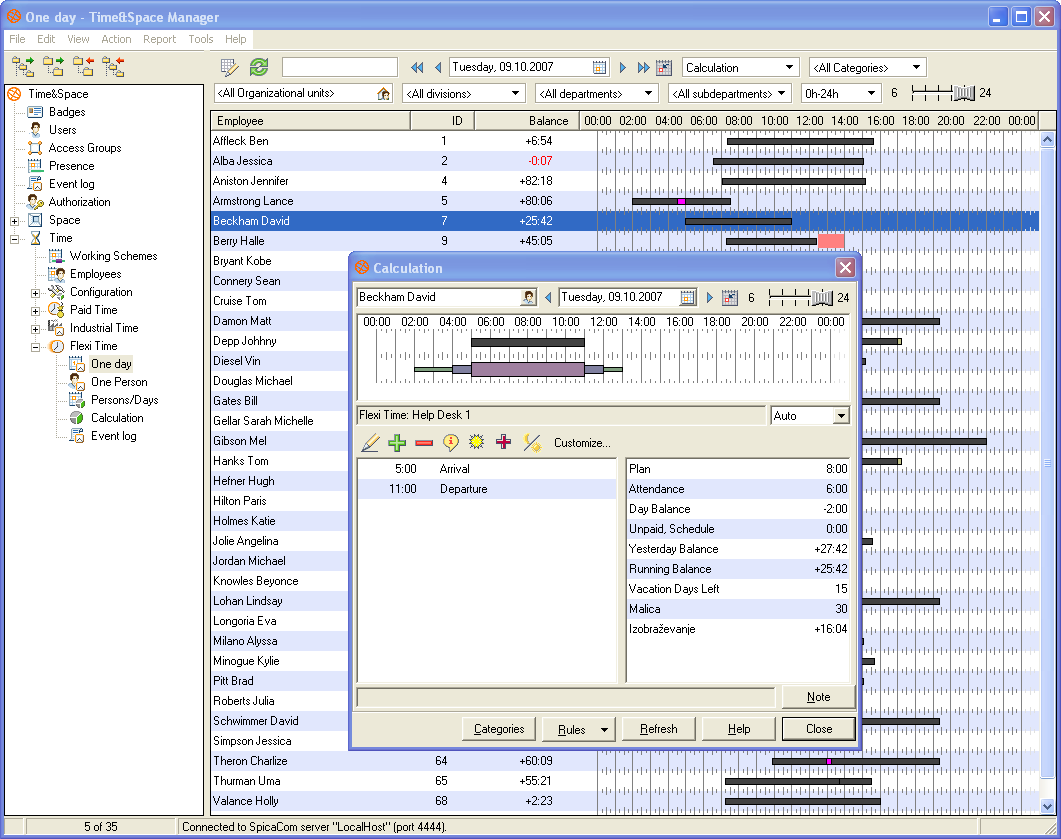This screenshot has height=839, width=1061.
Task: Click the green plus add event icon
Action: click(397, 443)
